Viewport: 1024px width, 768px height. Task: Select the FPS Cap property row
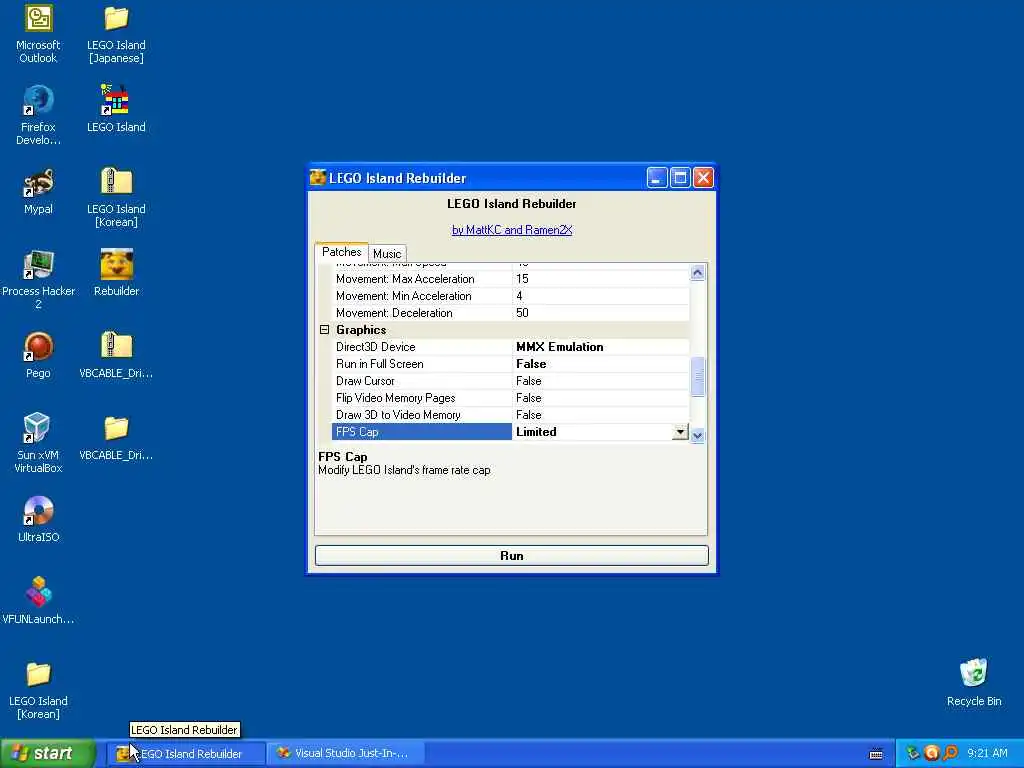click(x=511, y=432)
